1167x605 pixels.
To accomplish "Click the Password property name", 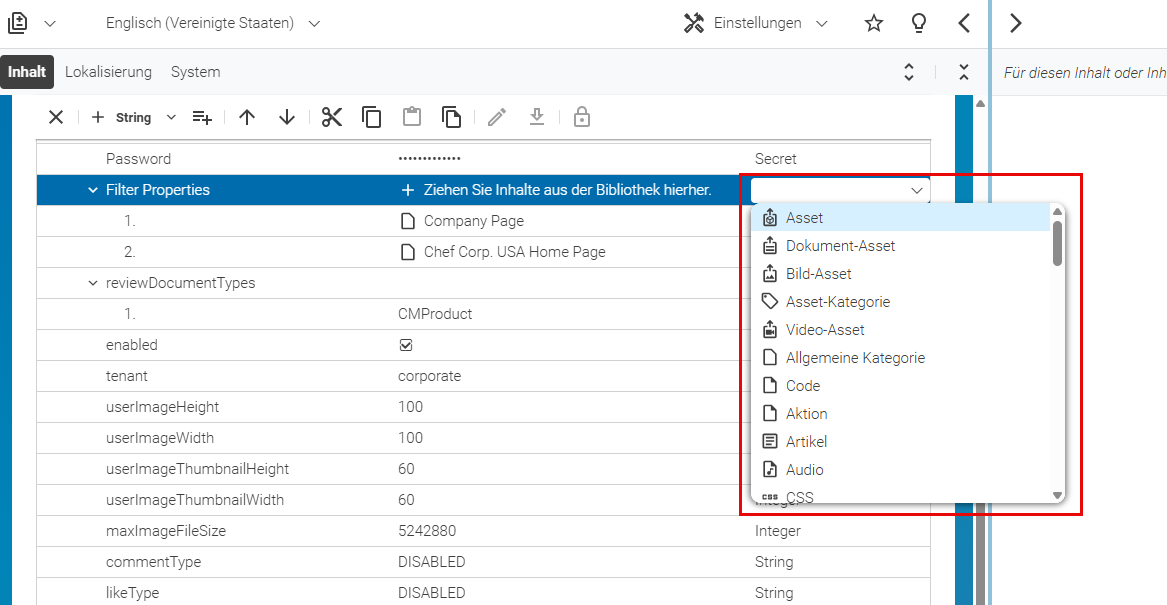I will click(138, 159).
